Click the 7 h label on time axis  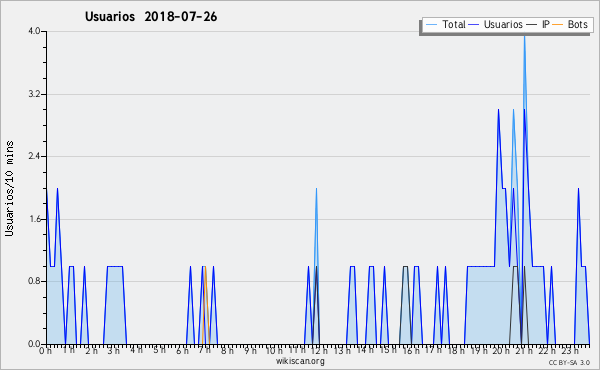[205, 351]
